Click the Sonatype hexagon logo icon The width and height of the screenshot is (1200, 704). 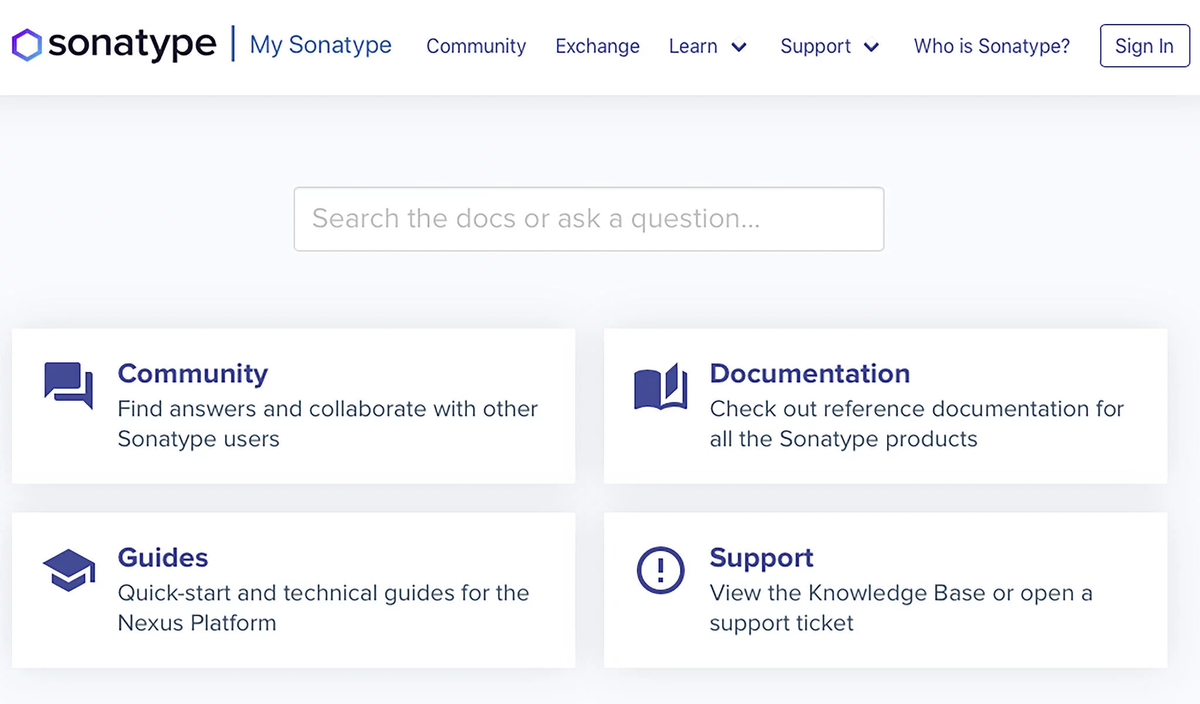click(x=26, y=45)
